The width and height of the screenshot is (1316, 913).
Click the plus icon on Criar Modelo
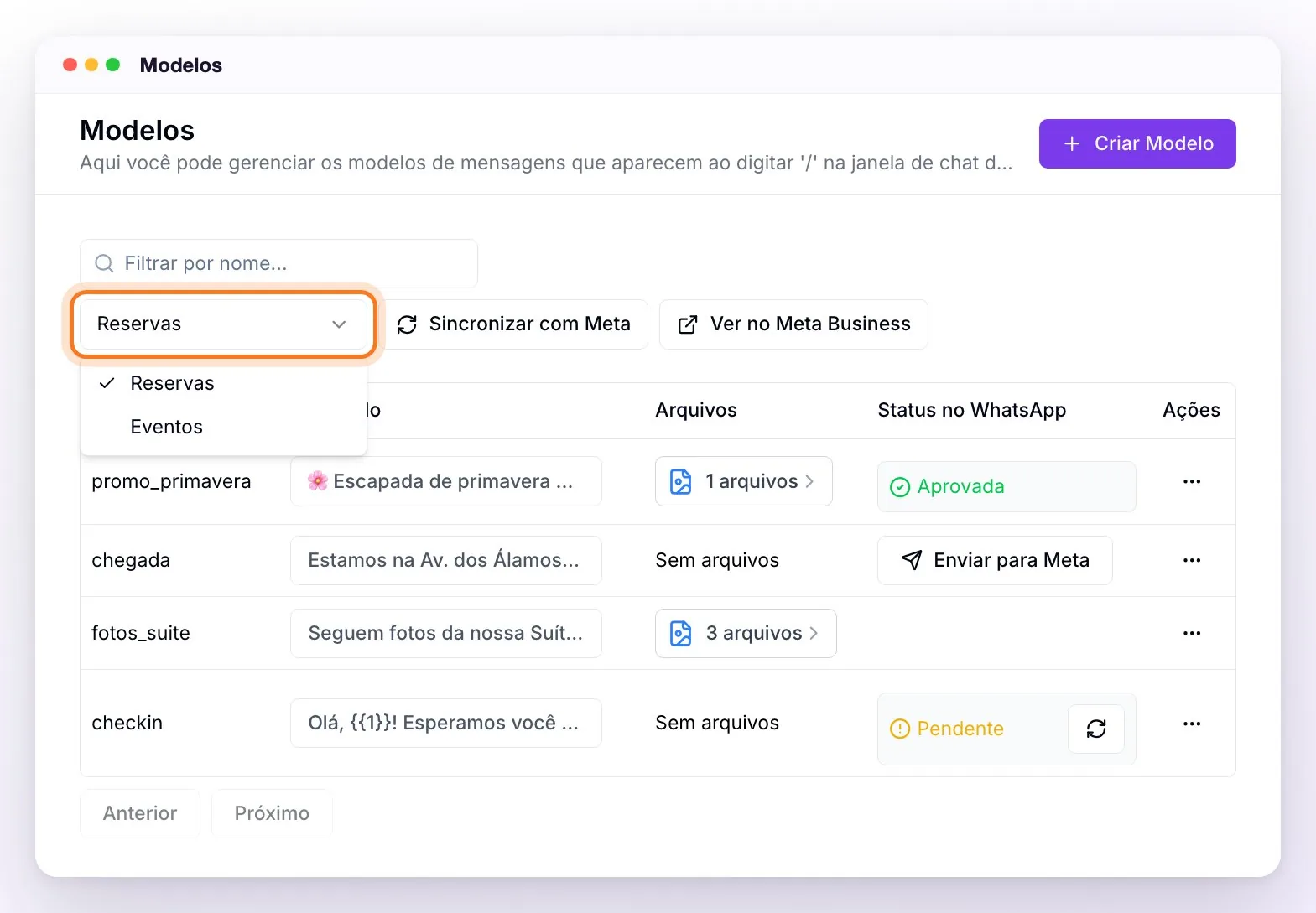pos(1071,143)
